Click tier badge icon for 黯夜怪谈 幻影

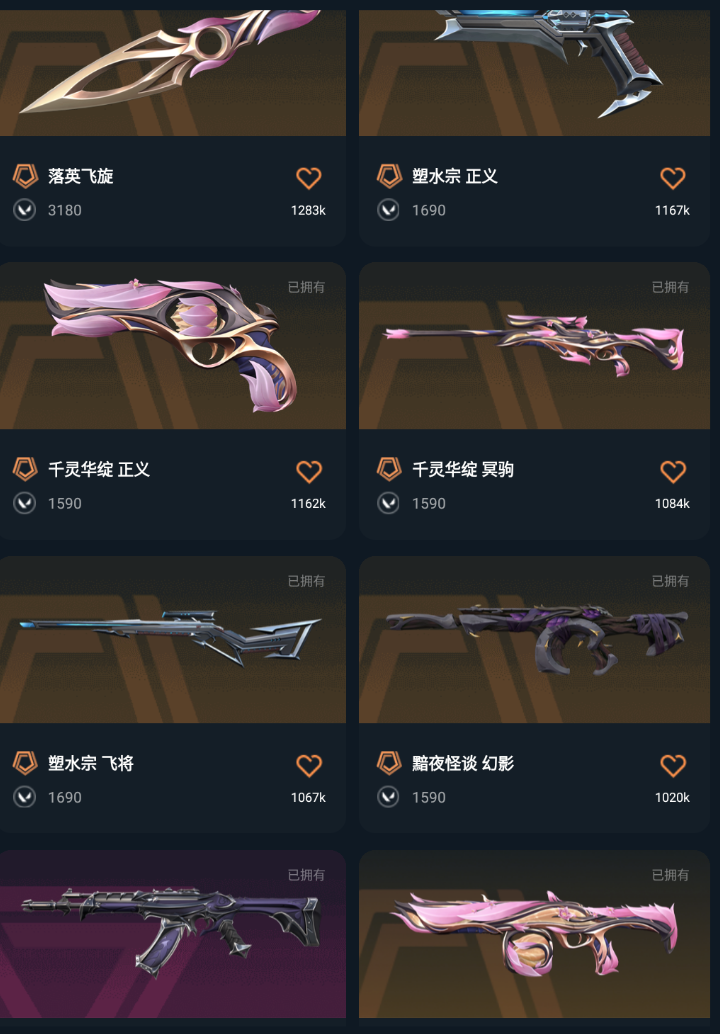click(389, 763)
